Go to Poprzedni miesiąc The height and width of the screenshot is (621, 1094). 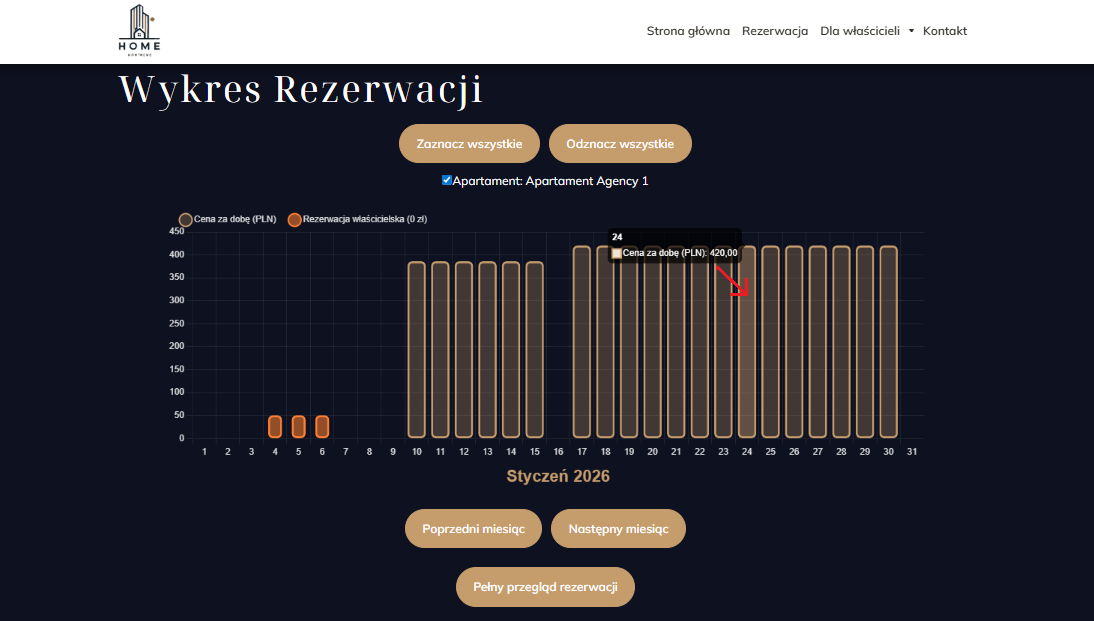coord(473,529)
